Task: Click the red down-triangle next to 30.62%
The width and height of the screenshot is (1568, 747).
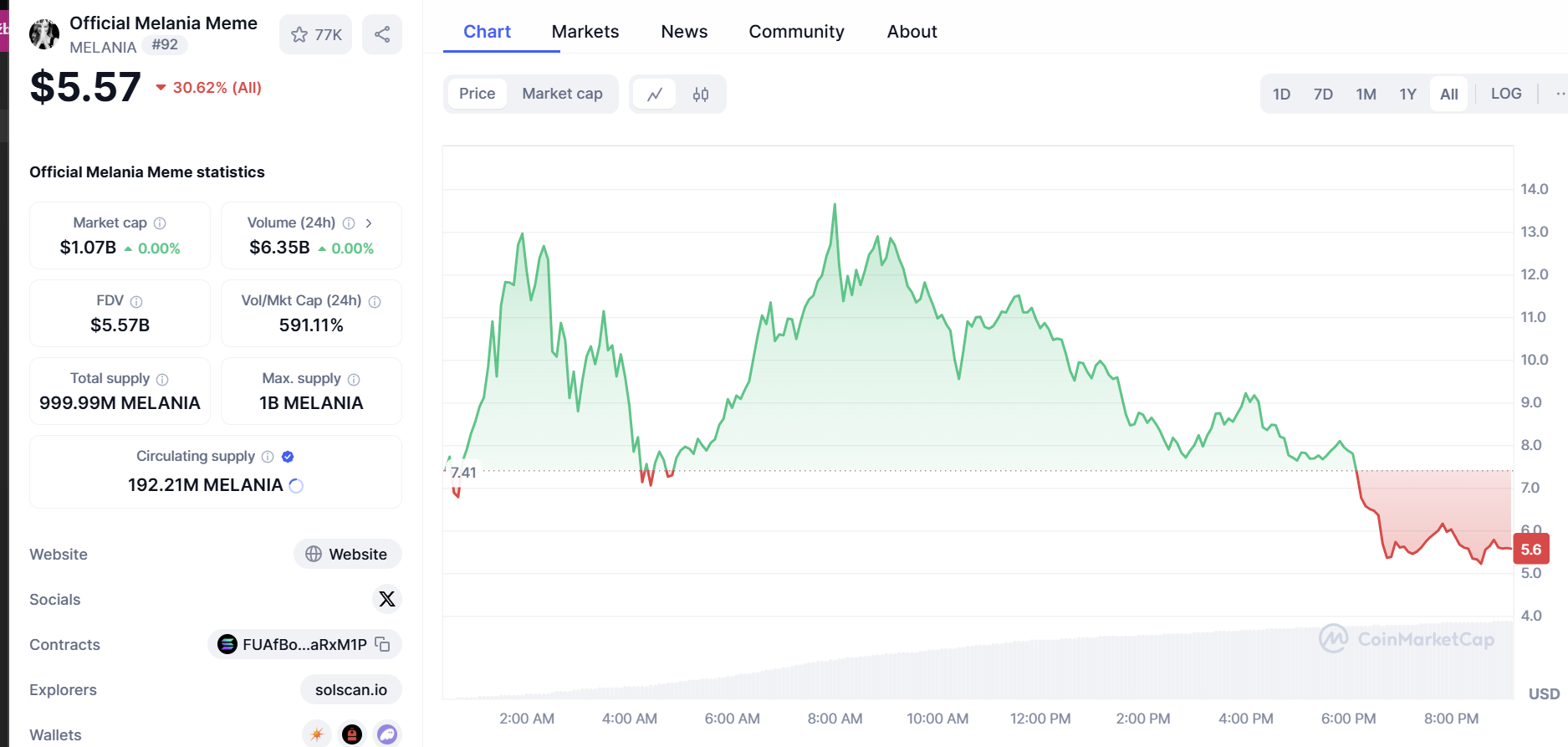Action: tap(161, 88)
